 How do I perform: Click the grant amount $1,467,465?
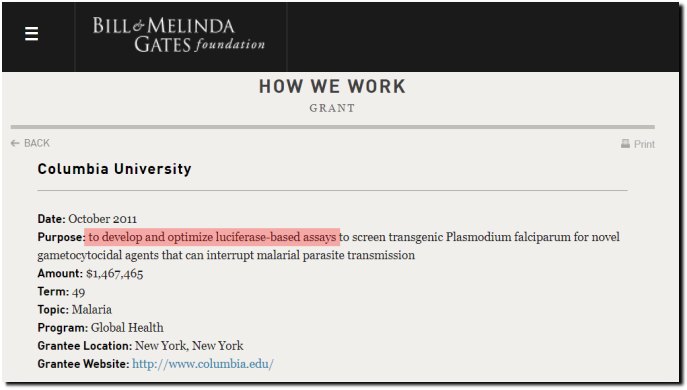[x=115, y=274]
